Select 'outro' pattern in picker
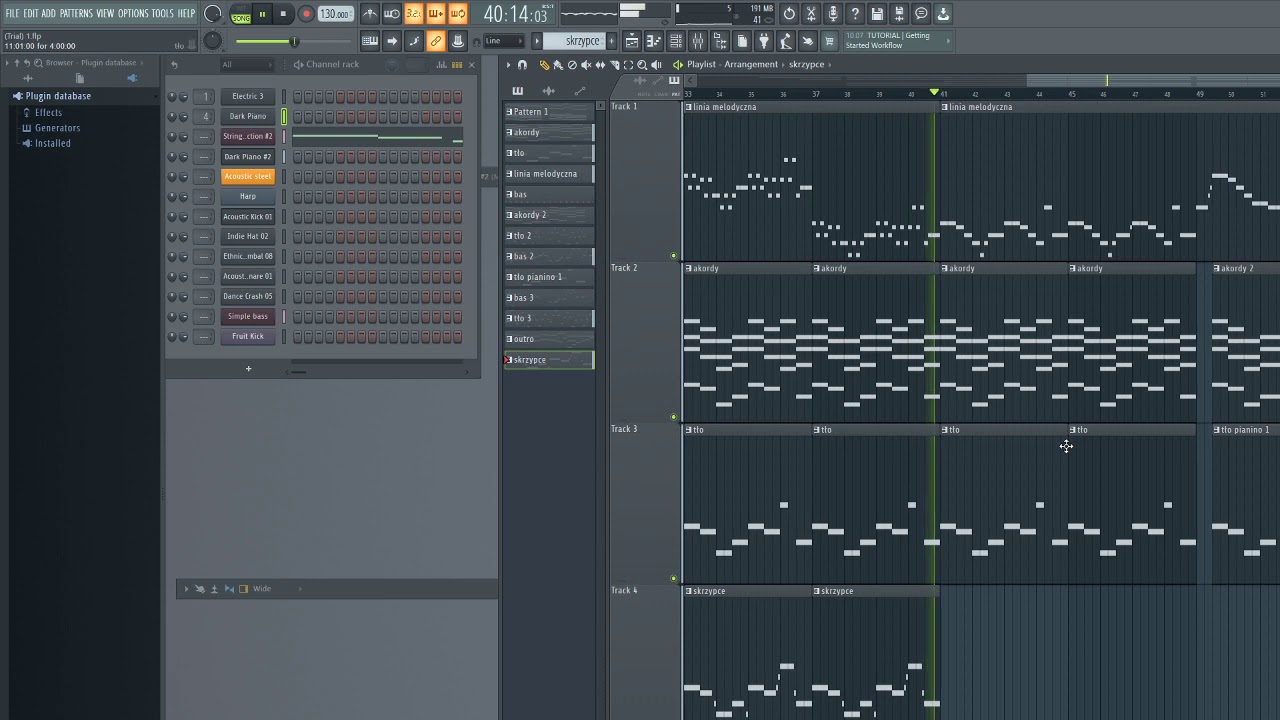Screen dimensions: 1280x720 coord(549,339)
